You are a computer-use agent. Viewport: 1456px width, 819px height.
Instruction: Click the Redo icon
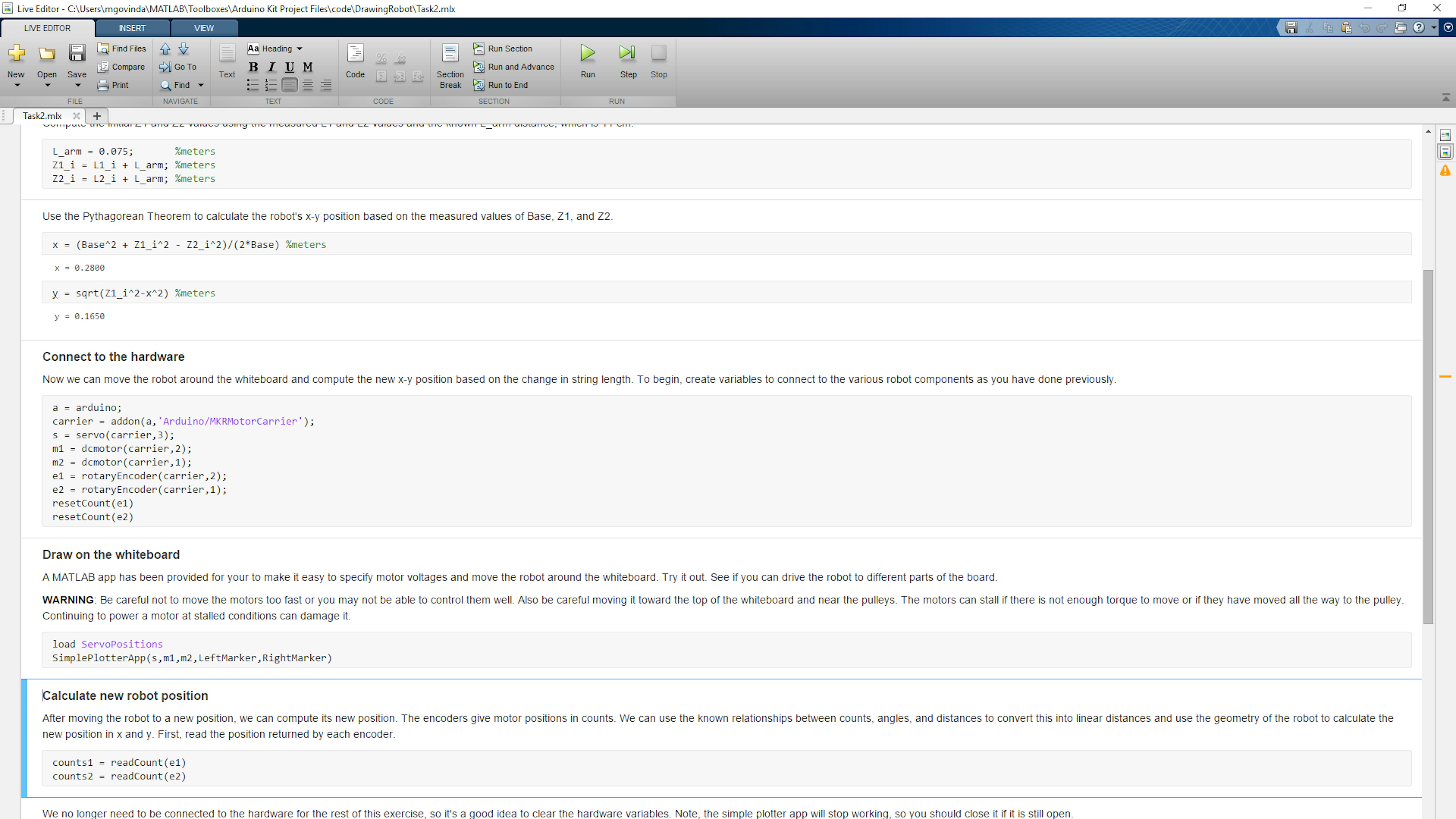[1382, 28]
